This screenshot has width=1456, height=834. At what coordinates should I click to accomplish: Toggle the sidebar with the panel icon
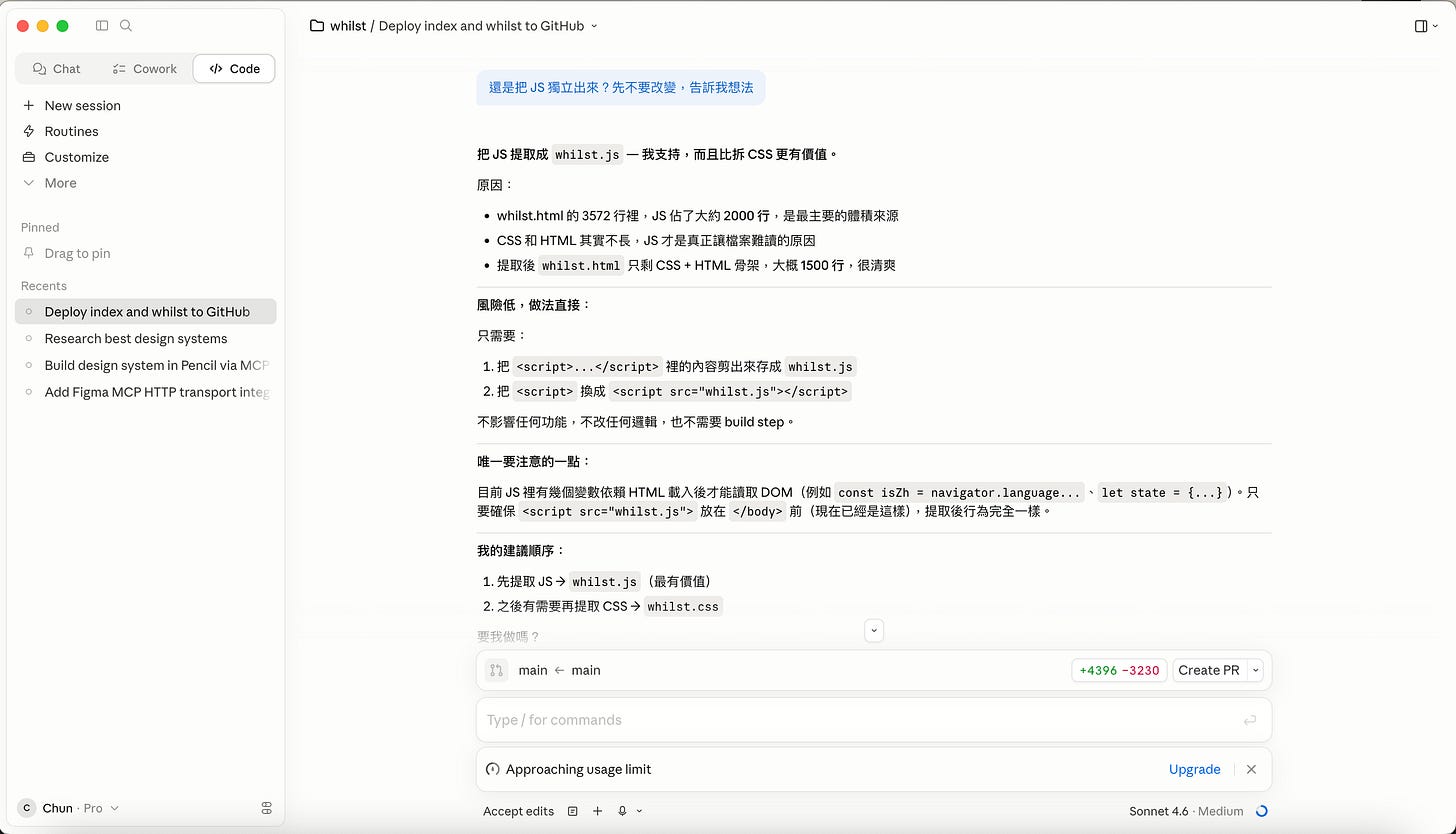coord(102,26)
